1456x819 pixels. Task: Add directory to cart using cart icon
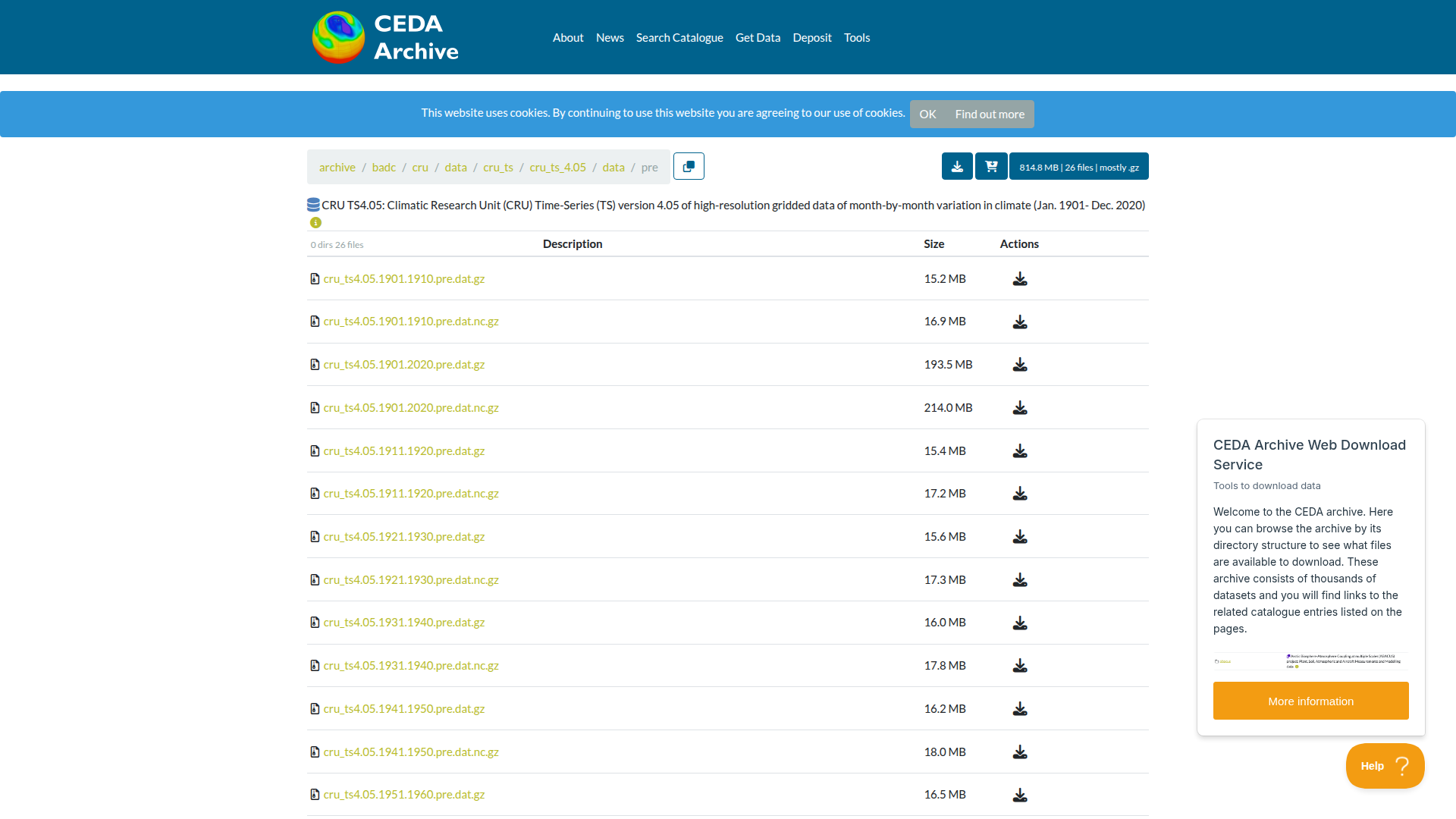991,166
